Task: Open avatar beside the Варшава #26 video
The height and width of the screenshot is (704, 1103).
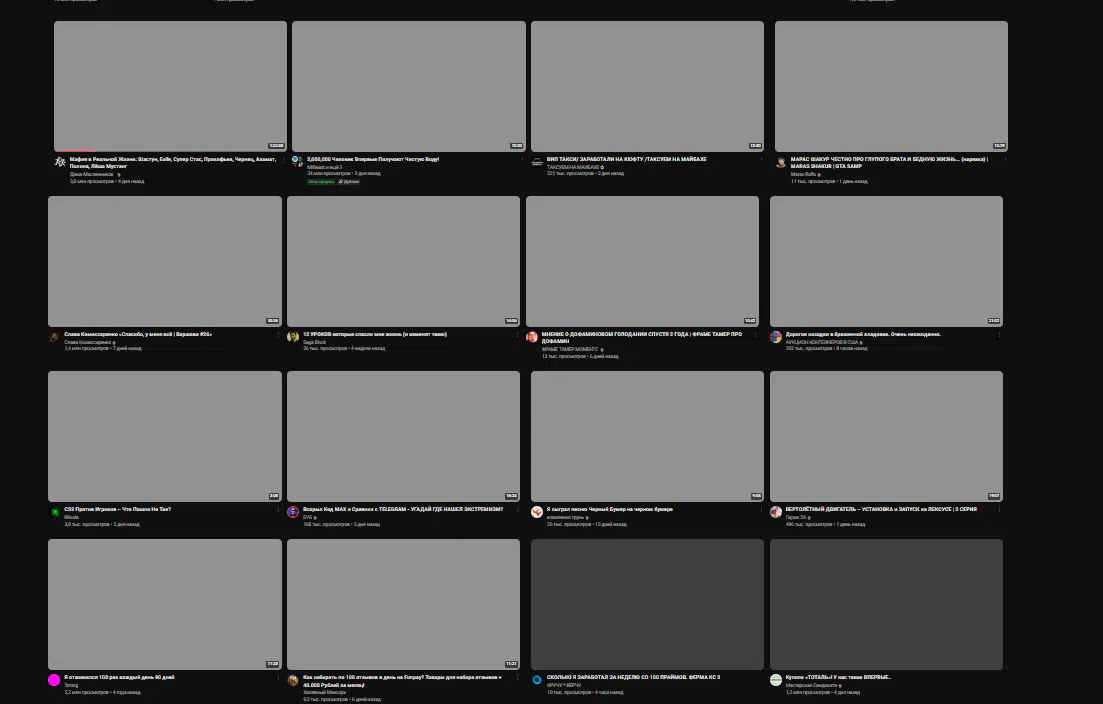Action: [x=53, y=337]
